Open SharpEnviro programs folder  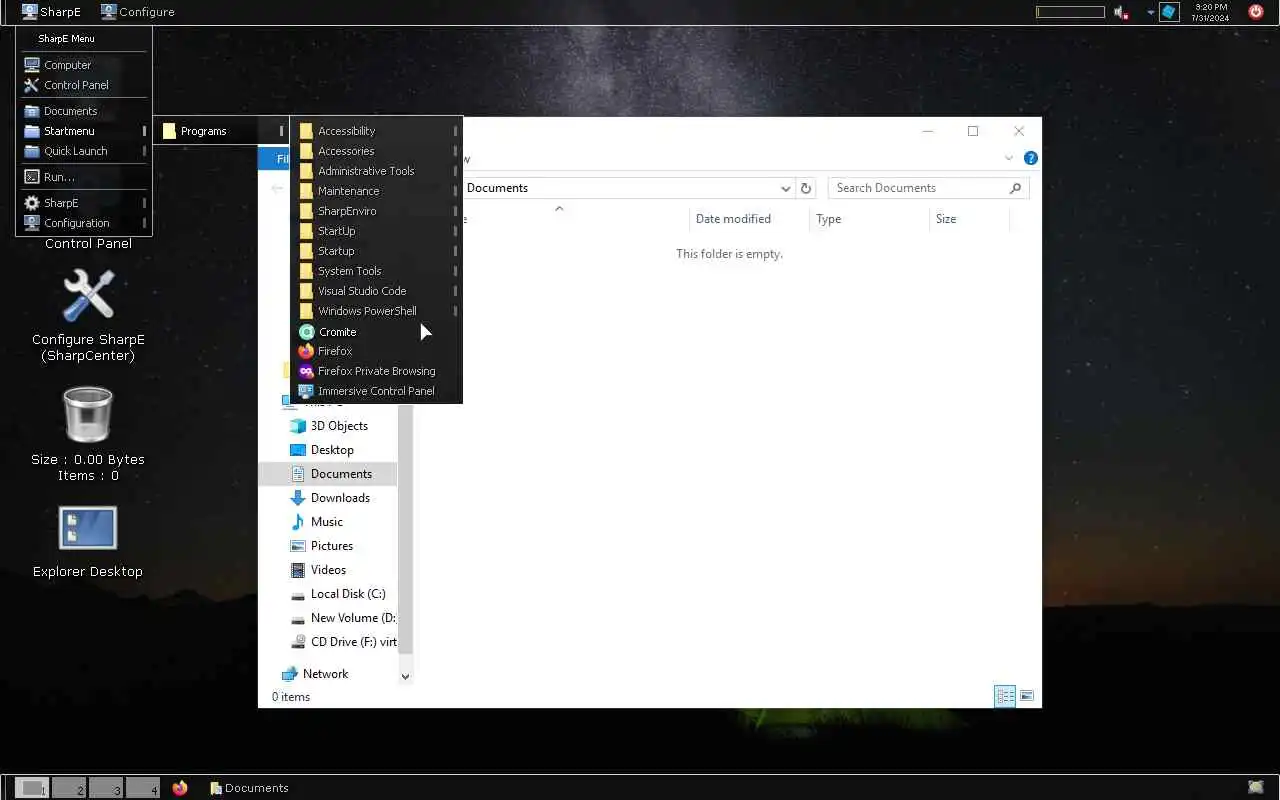tap(377, 211)
